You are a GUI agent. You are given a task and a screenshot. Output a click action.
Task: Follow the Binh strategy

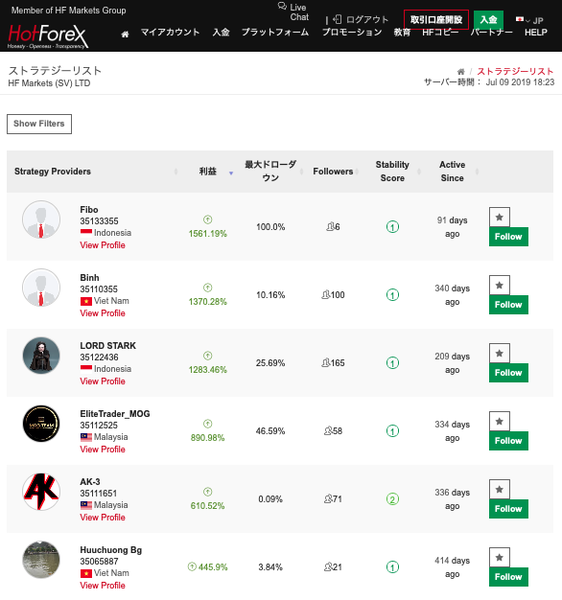click(x=508, y=305)
